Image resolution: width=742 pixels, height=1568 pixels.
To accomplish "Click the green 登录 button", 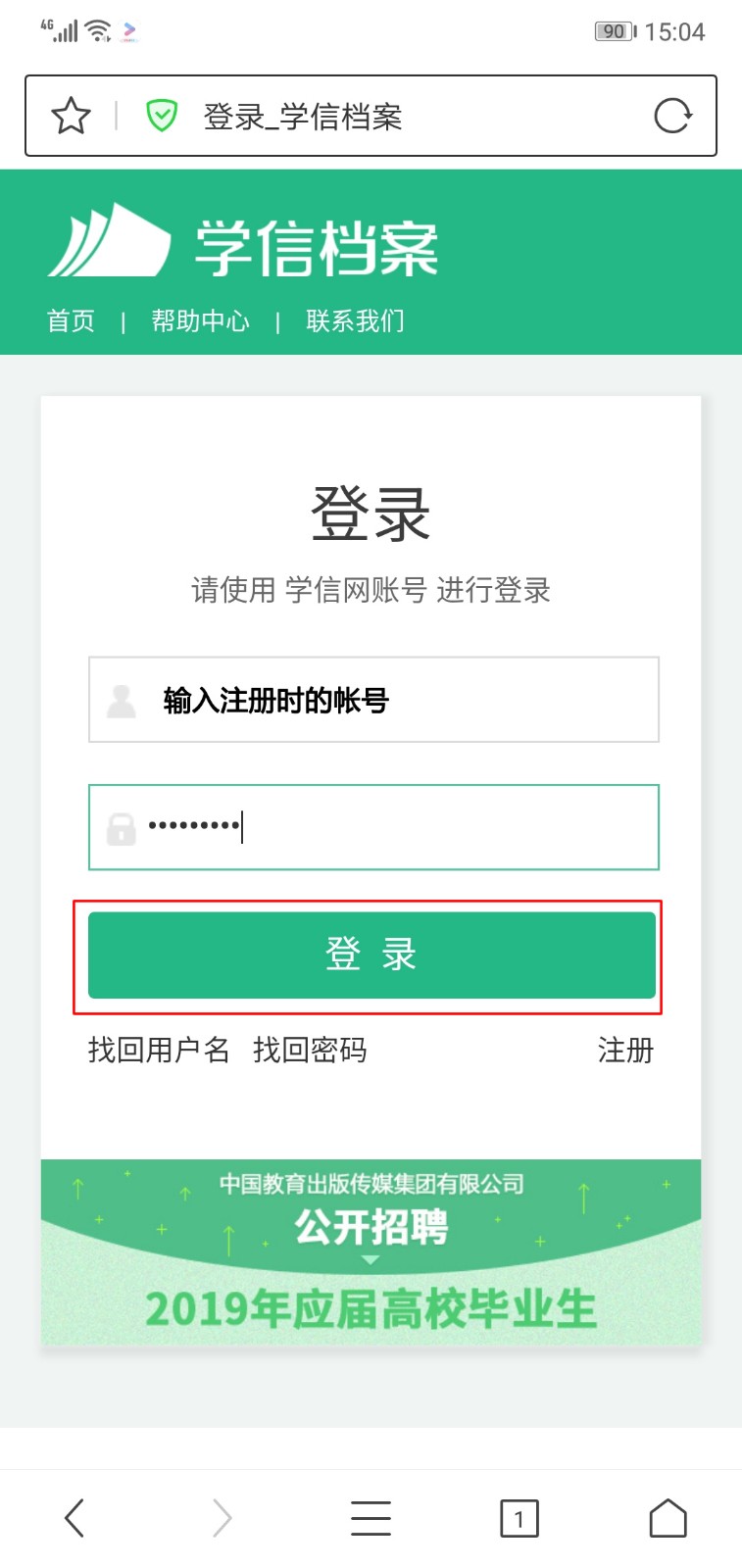I will (371, 955).
